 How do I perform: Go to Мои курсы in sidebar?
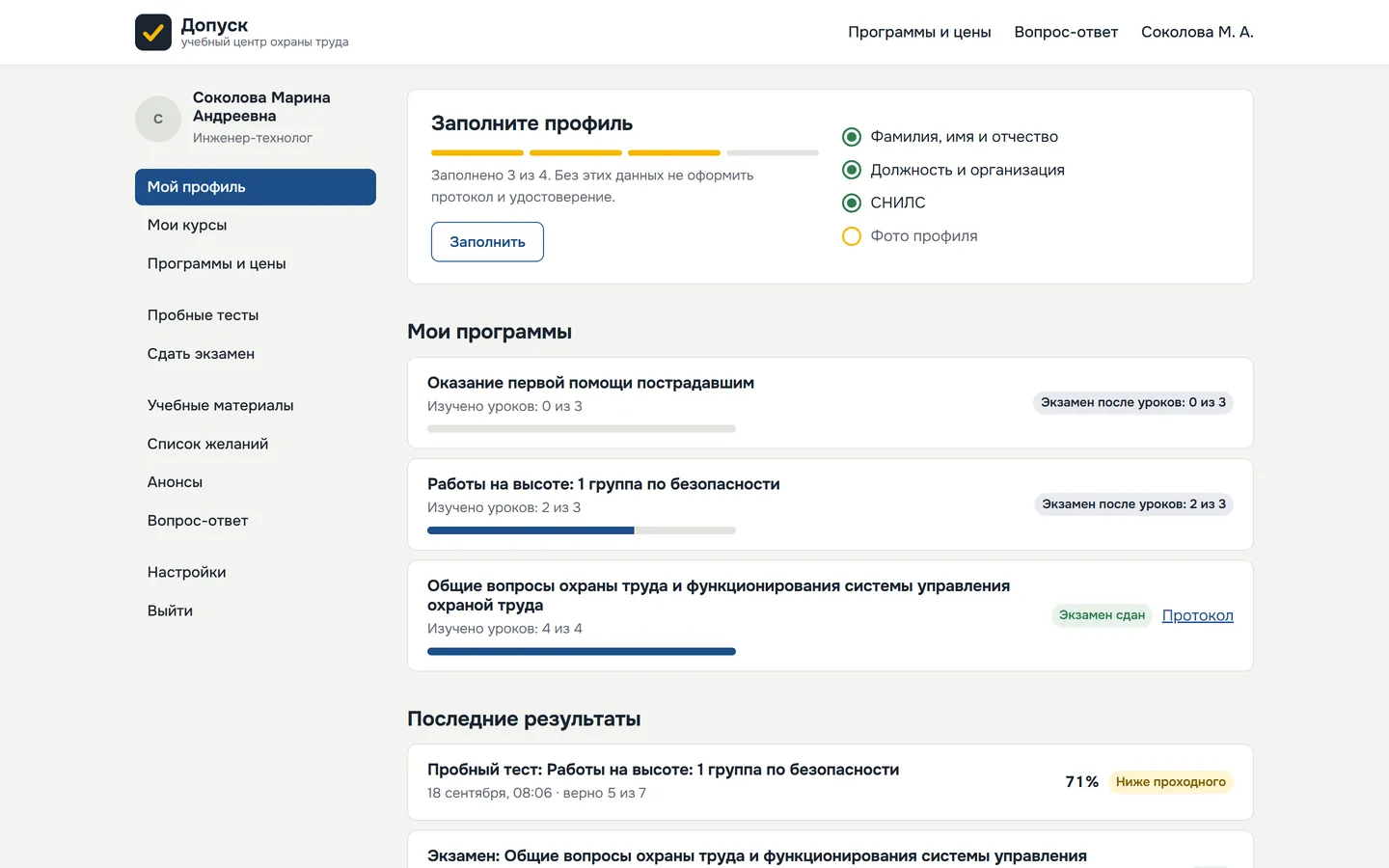point(256,225)
